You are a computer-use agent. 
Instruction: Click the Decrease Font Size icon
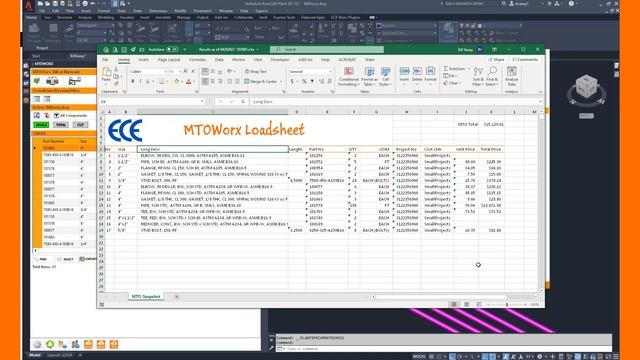193,71
